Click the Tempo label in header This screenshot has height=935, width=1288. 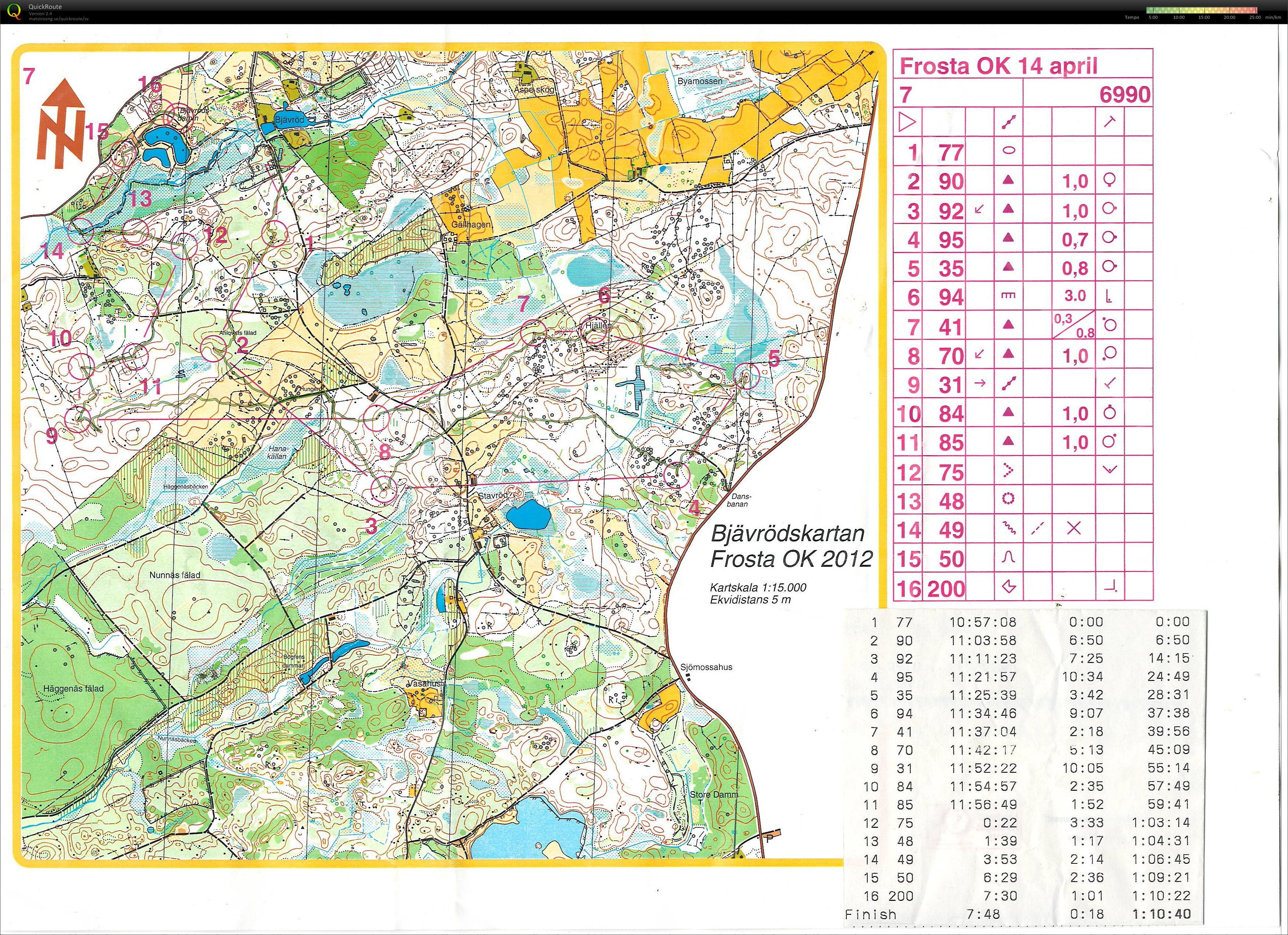tap(1132, 18)
